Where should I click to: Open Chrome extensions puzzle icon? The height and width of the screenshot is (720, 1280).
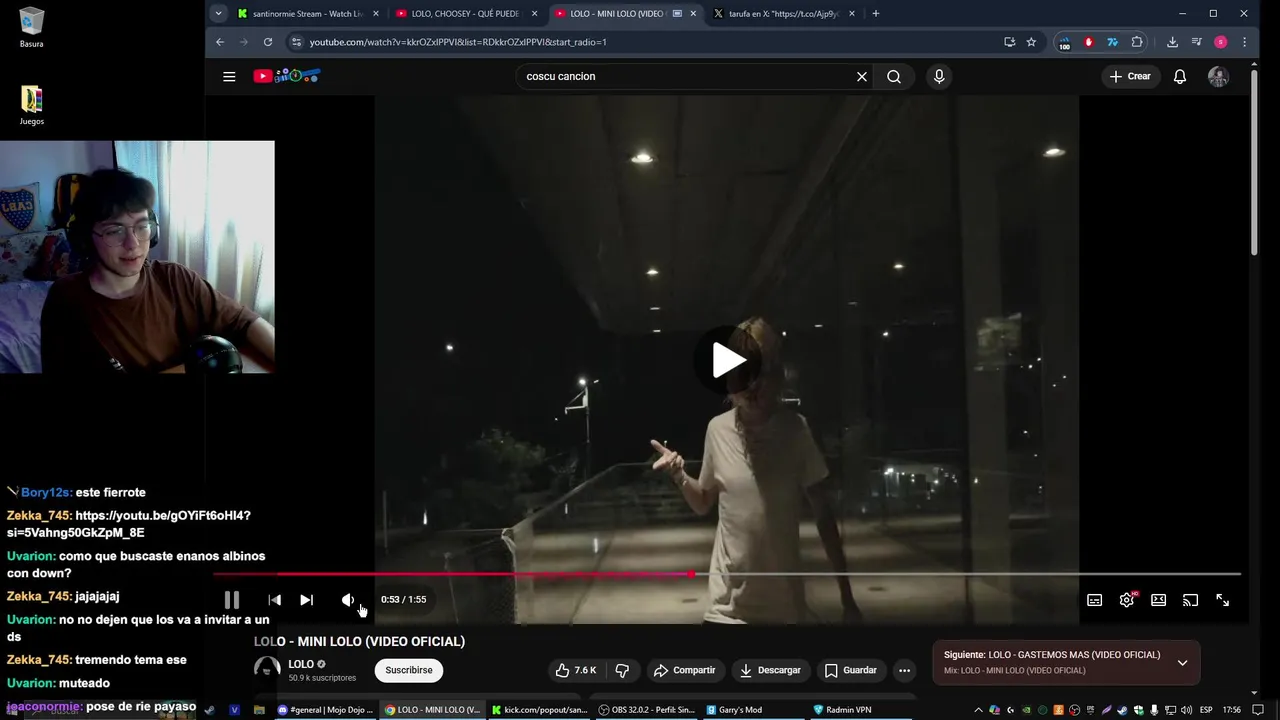click(1137, 42)
